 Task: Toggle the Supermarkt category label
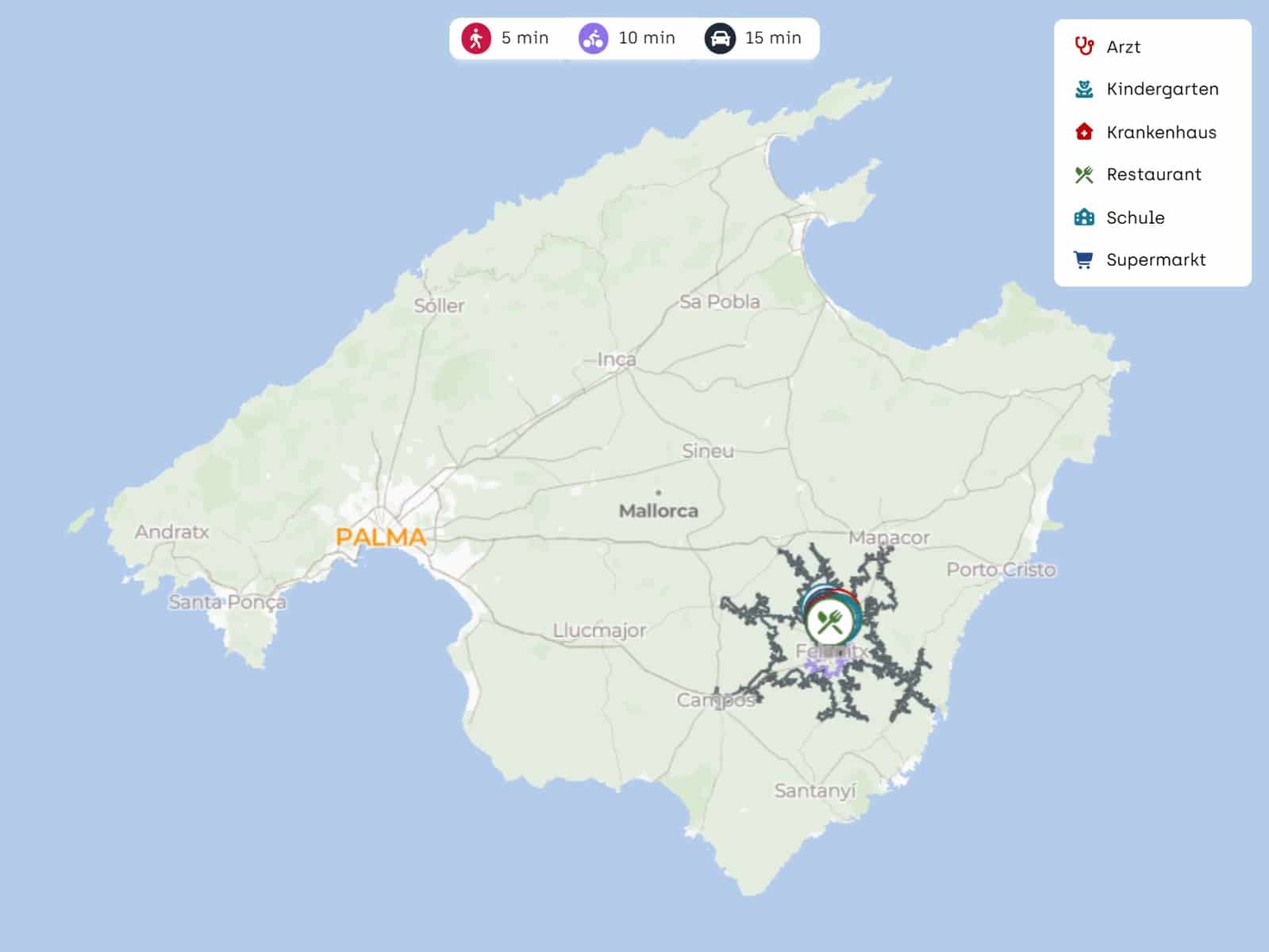pyautogui.click(x=1156, y=260)
